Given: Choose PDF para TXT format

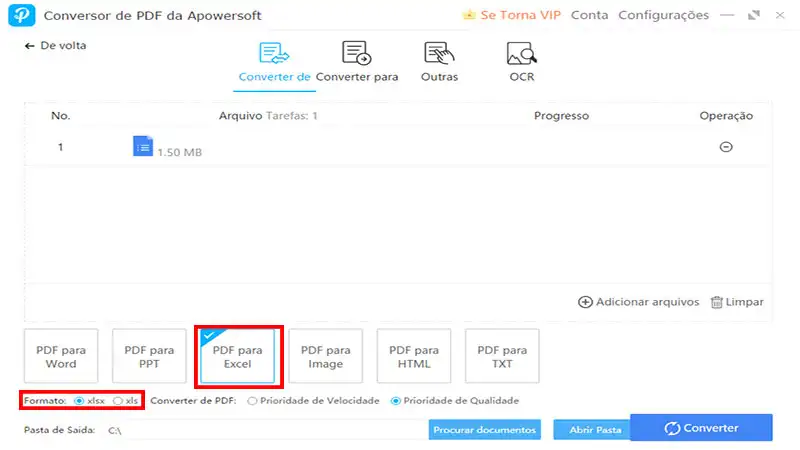Looking at the screenshot, I should click(502, 356).
